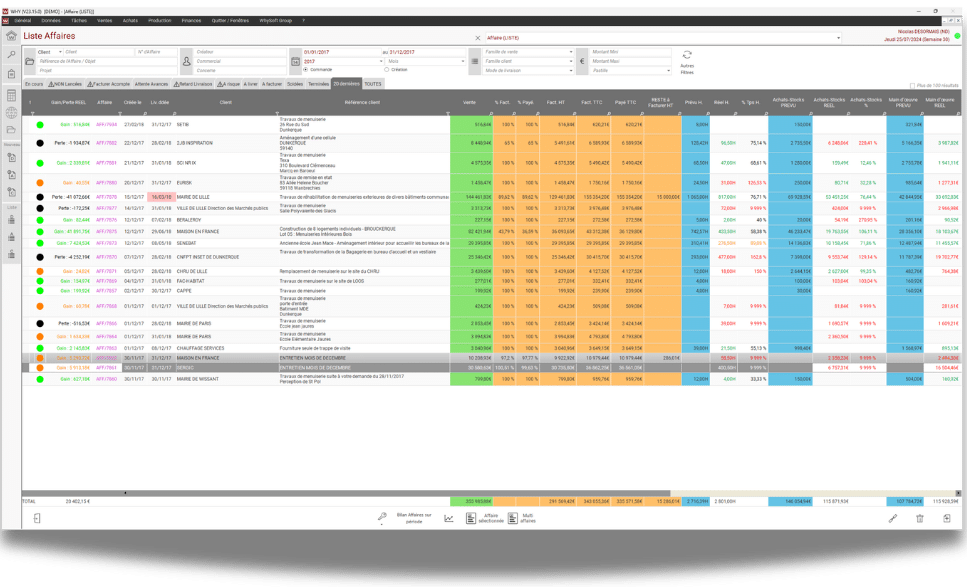
Task: Open the line chart icon in bottom toolbar
Action: click(x=448, y=519)
